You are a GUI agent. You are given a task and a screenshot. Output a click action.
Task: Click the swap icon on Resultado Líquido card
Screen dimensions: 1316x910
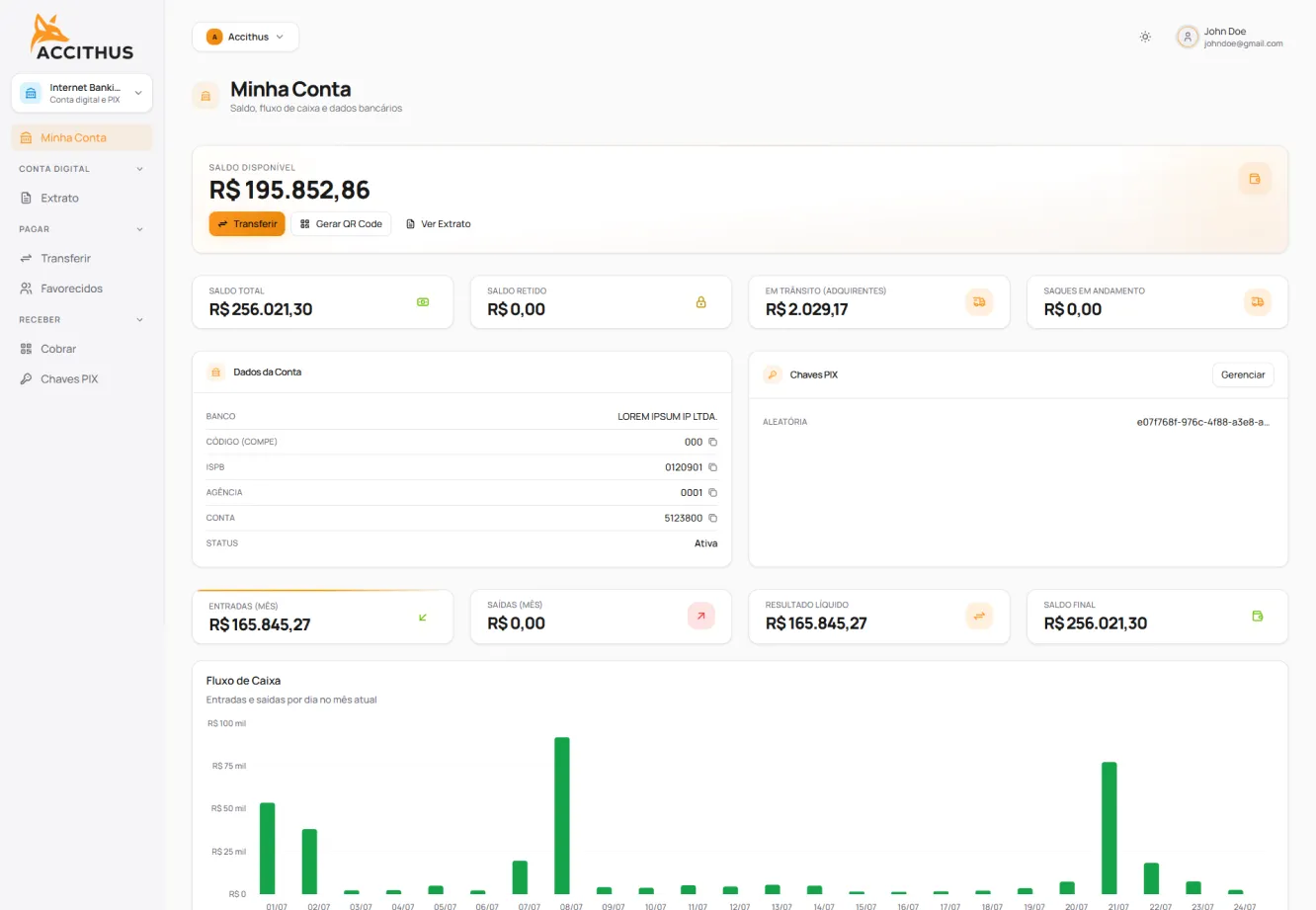click(x=979, y=616)
